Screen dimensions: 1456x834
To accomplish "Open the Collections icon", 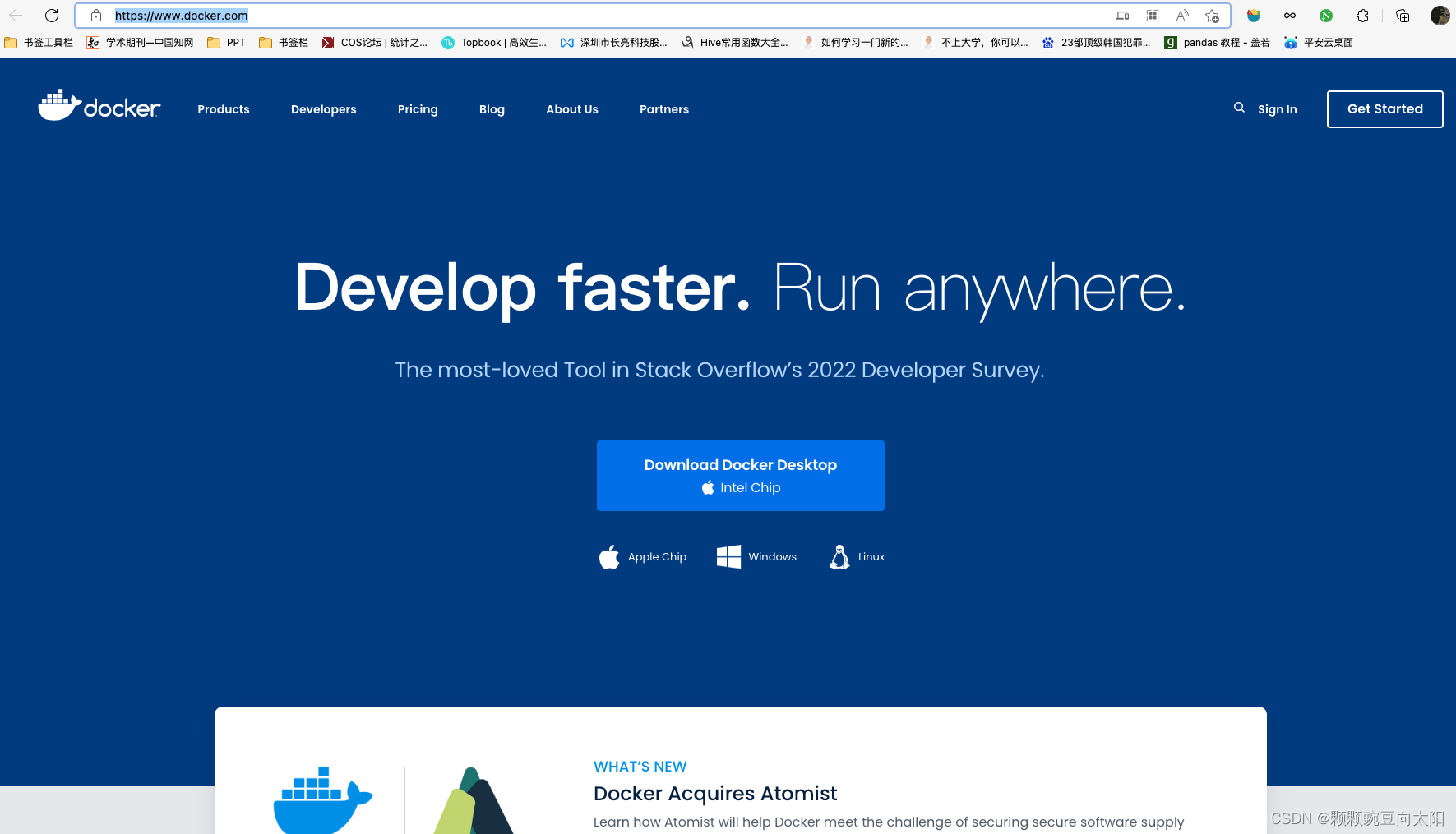I will click(x=1403, y=16).
